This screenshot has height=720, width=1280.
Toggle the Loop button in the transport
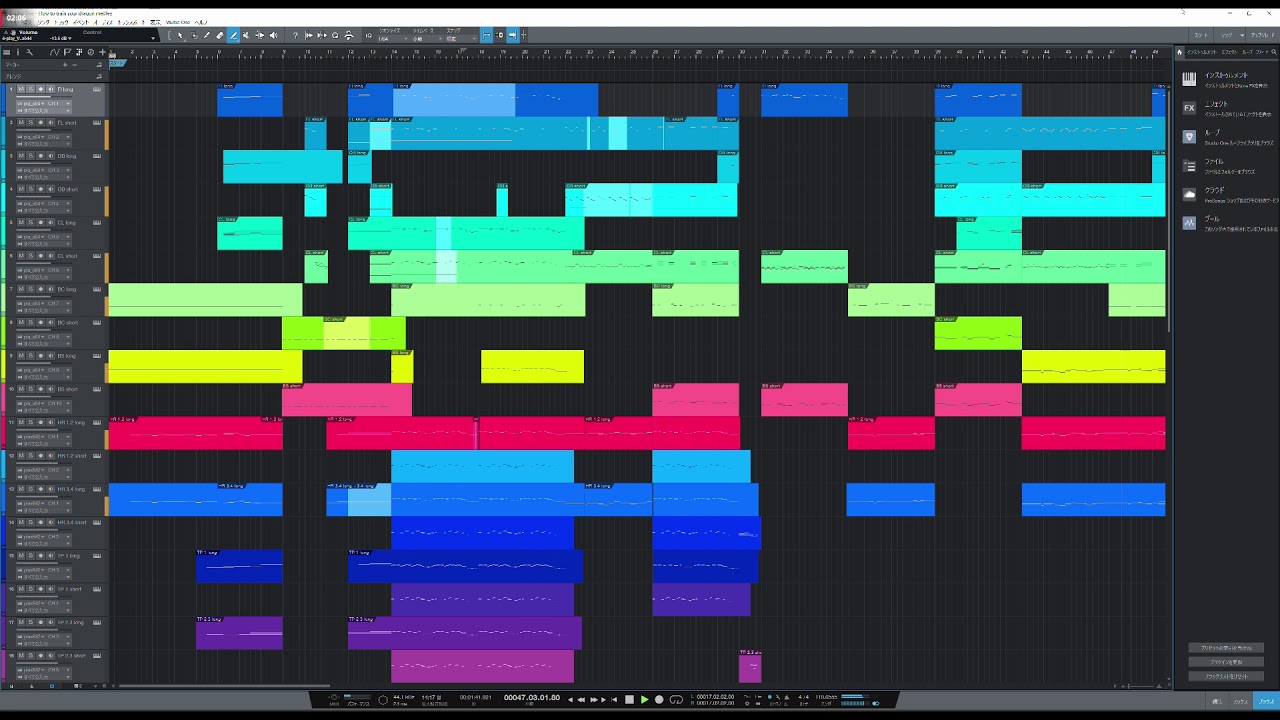[x=676, y=700]
